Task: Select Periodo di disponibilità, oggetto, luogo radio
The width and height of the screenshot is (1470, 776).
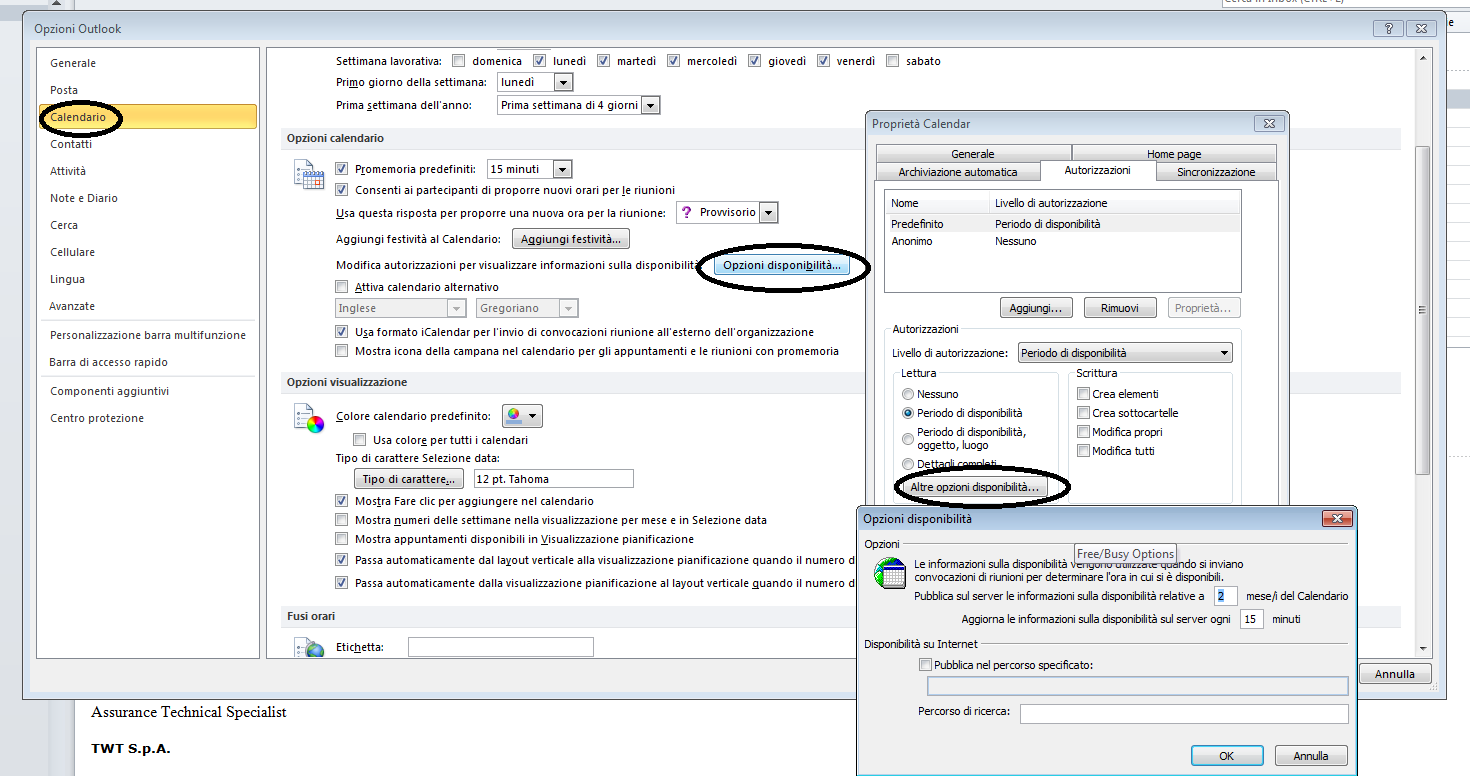Action: click(x=908, y=439)
